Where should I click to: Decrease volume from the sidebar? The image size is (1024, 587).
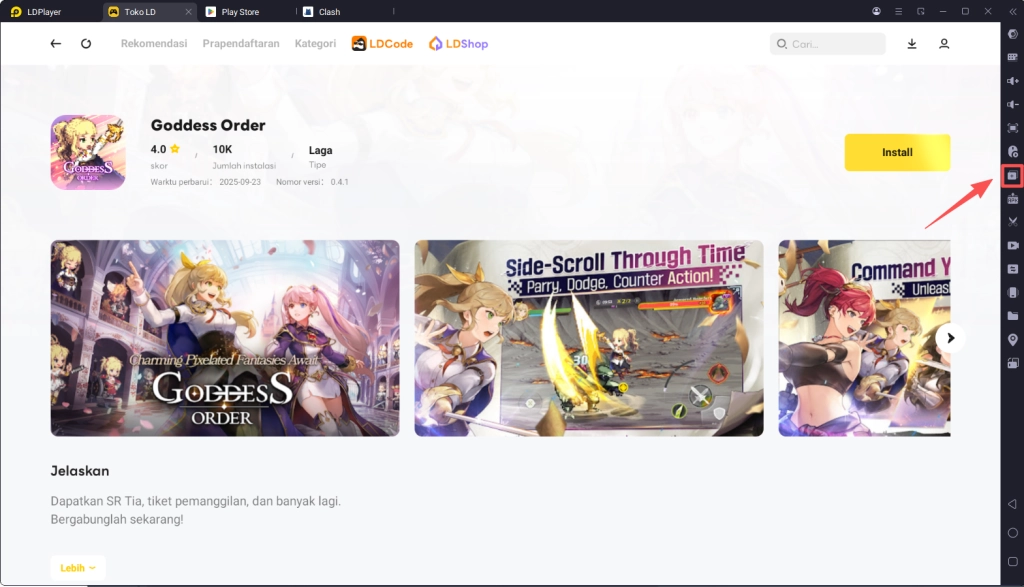(1012, 104)
